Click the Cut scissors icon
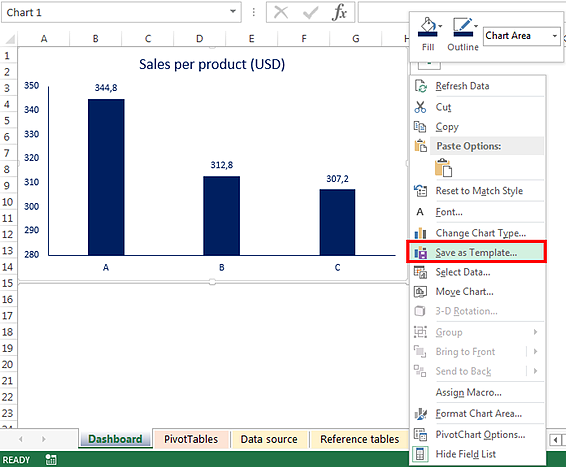Image resolution: width=566 pixels, height=467 pixels. pyautogui.click(x=420, y=107)
